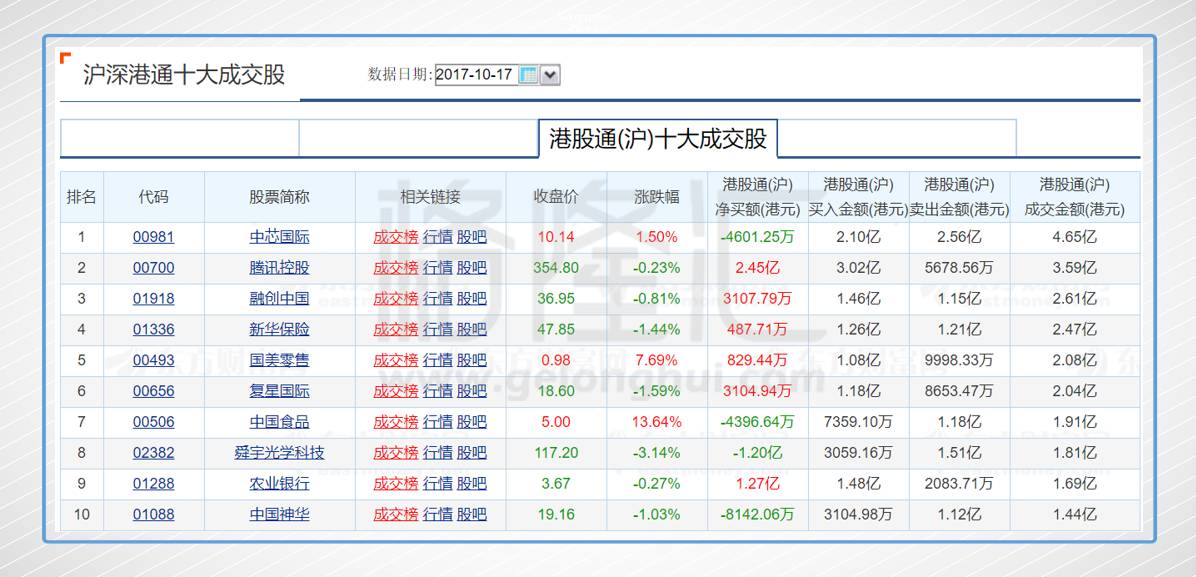This screenshot has height=577, width=1196.
Task: Open the 国美零售 stock name link
Action: tap(279, 360)
